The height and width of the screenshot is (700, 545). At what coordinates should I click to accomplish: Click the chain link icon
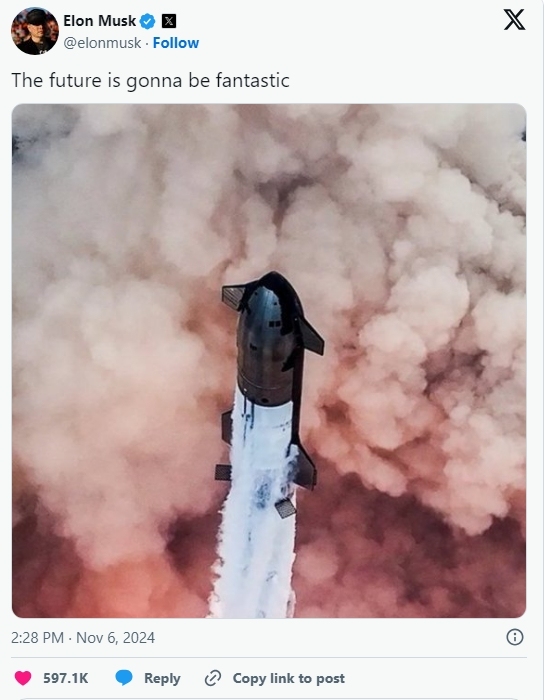pos(213,678)
